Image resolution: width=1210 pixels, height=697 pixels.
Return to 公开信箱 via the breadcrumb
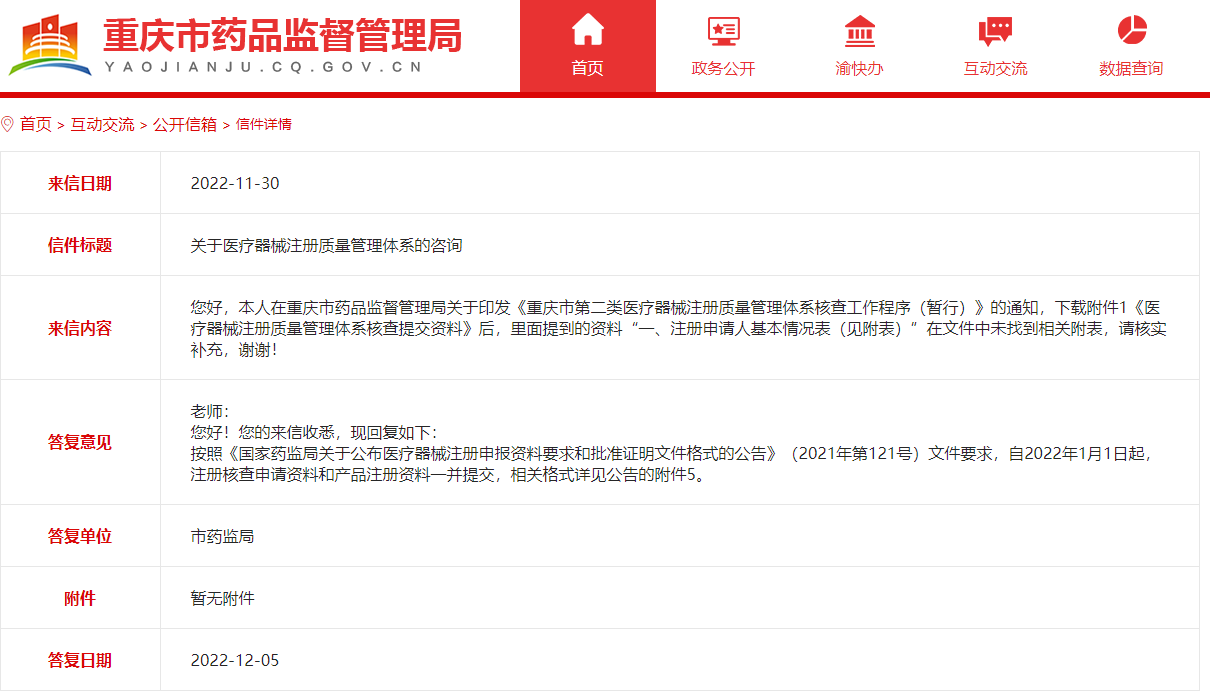click(x=185, y=124)
